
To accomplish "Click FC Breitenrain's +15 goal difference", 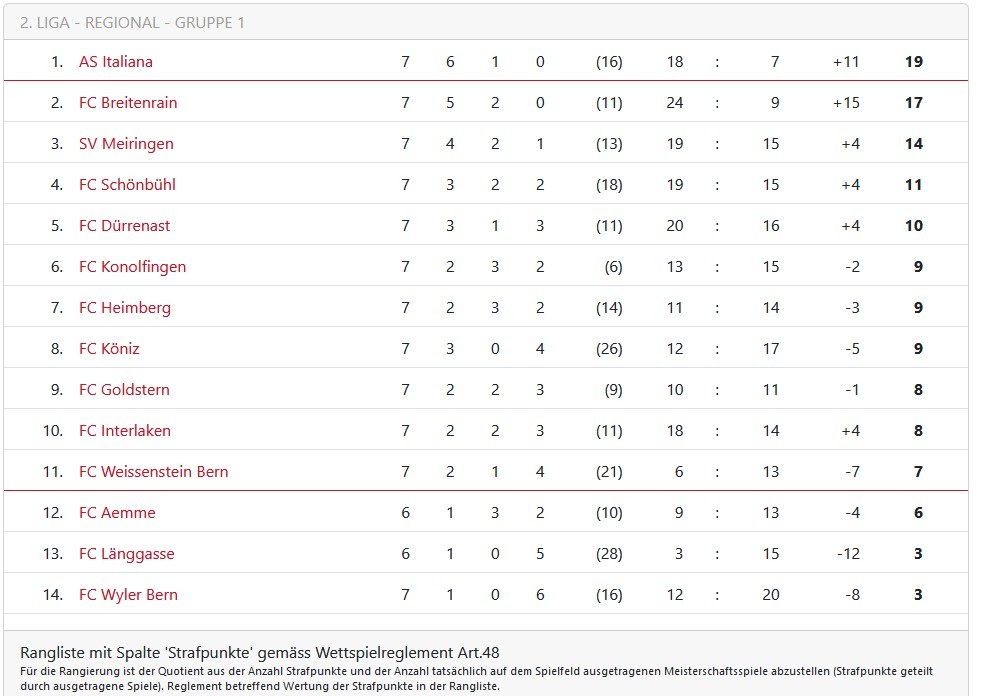I will point(845,103).
